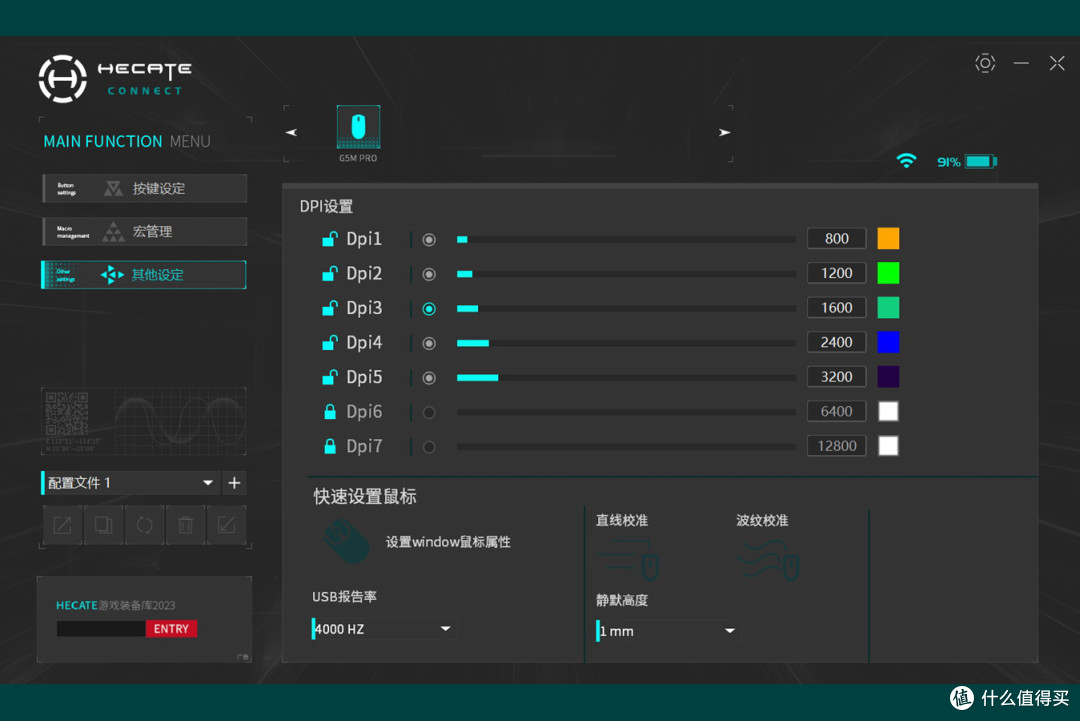1080x721 pixels.
Task: Click the battery level indicator icon
Action: (x=981, y=161)
